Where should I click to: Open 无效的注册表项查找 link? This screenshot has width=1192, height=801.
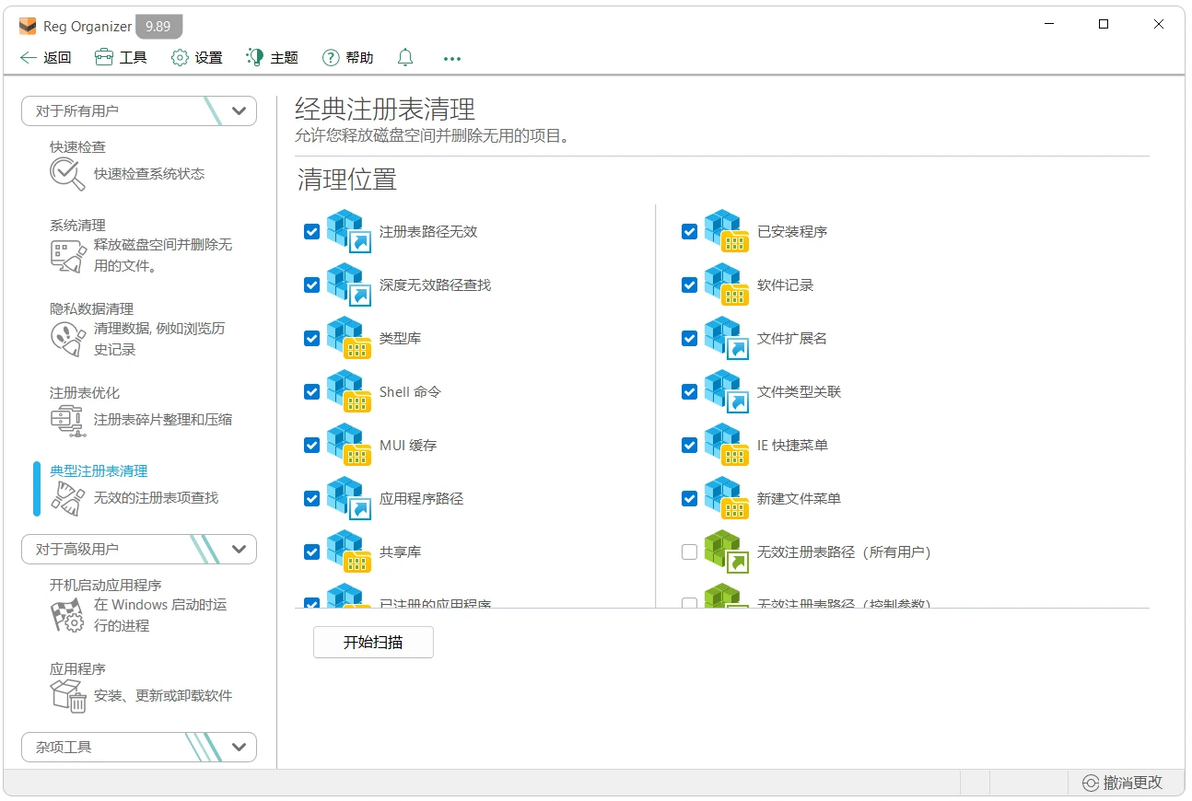pyautogui.click(x=156, y=498)
